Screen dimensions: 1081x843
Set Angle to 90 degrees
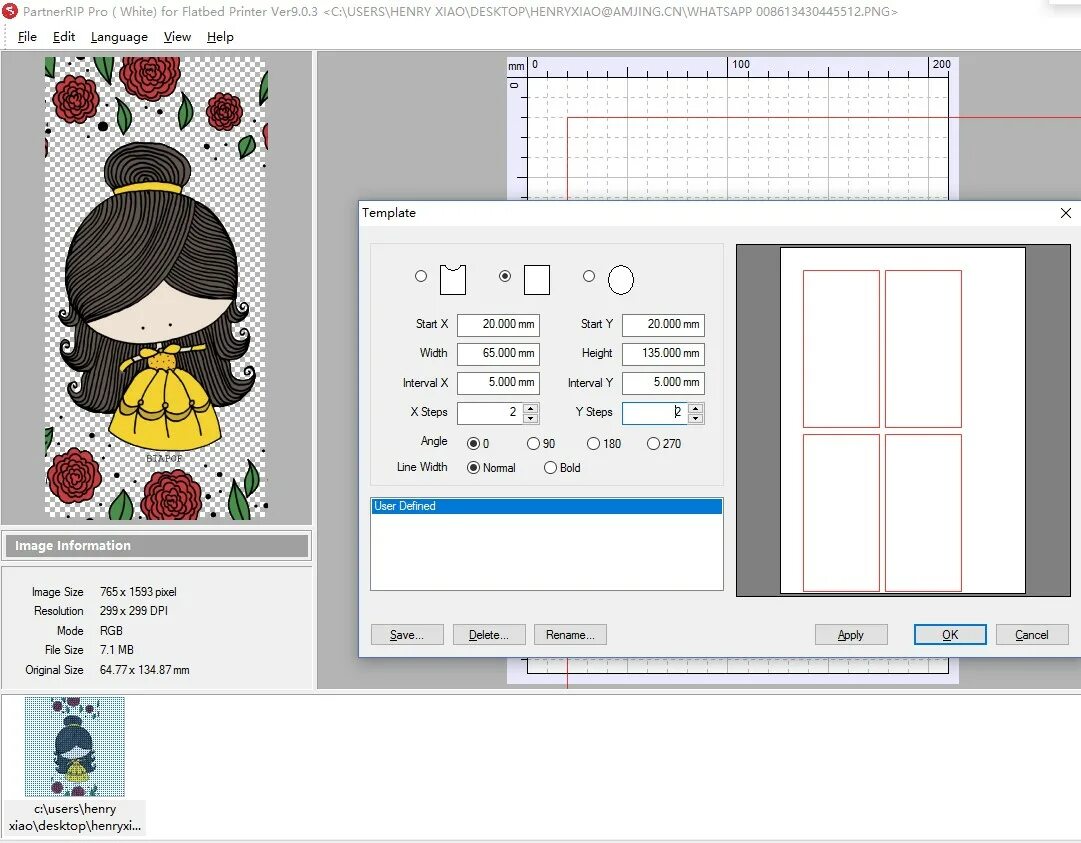(x=533, y=444)
